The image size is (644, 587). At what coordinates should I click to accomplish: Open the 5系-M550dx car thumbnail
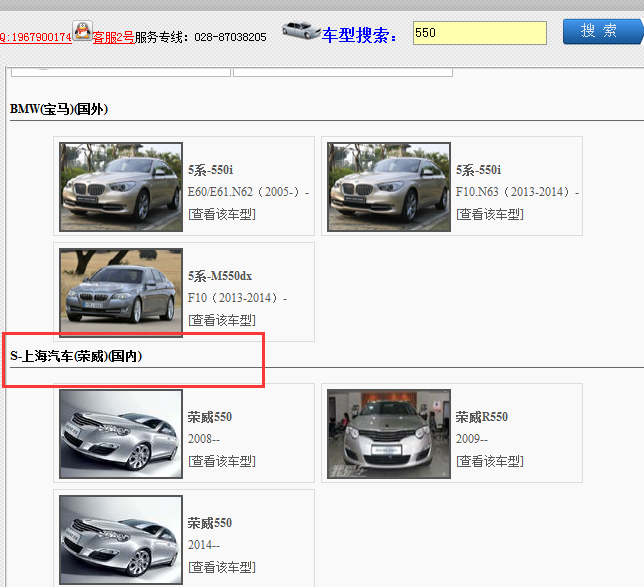[121, 292]
